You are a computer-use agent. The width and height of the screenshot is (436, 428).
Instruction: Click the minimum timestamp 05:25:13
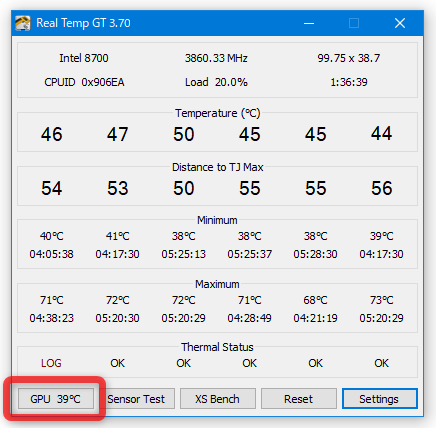click(184, 254)
